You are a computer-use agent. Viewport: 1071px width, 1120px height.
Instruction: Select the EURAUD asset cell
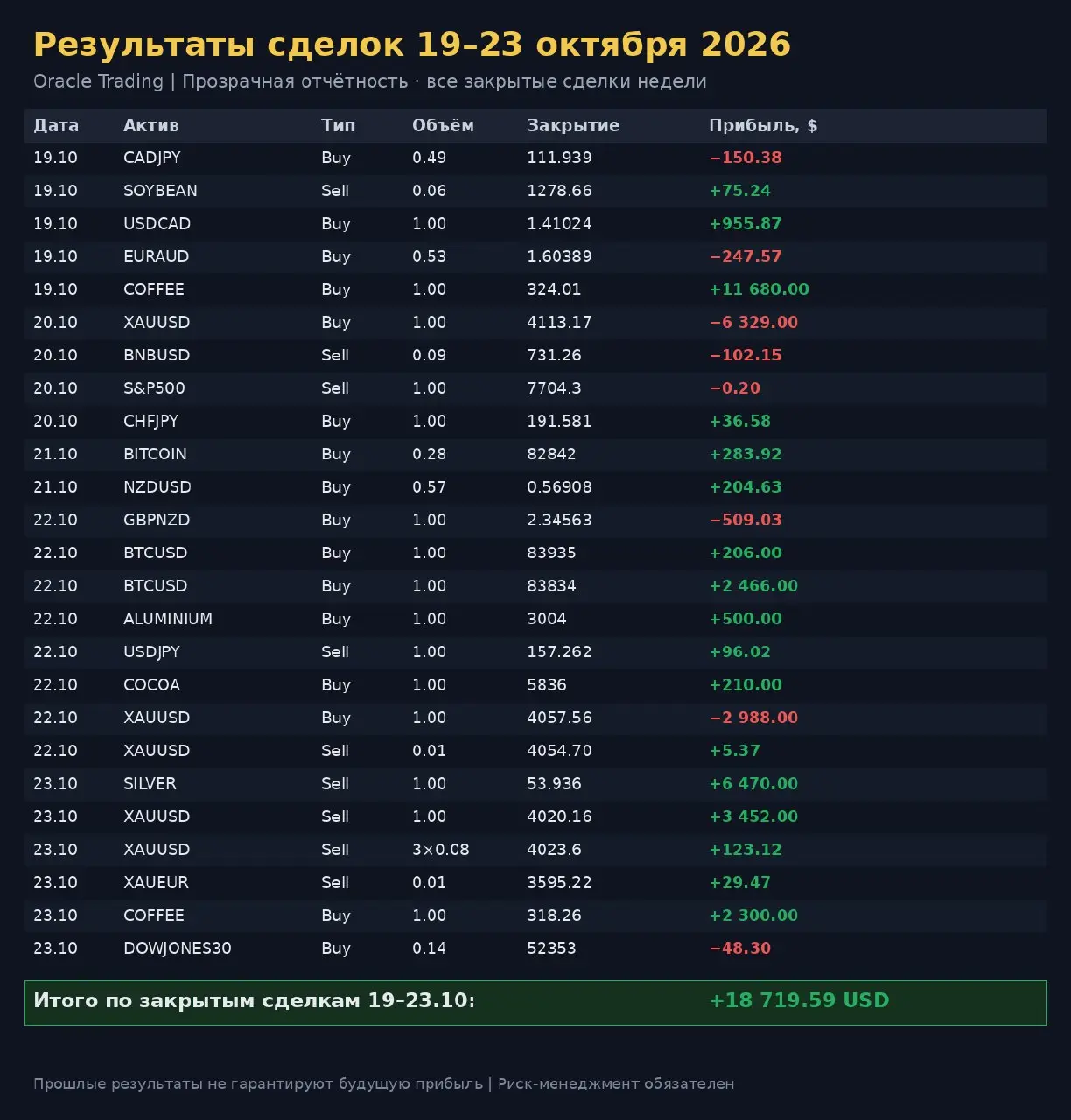[156, 256]
